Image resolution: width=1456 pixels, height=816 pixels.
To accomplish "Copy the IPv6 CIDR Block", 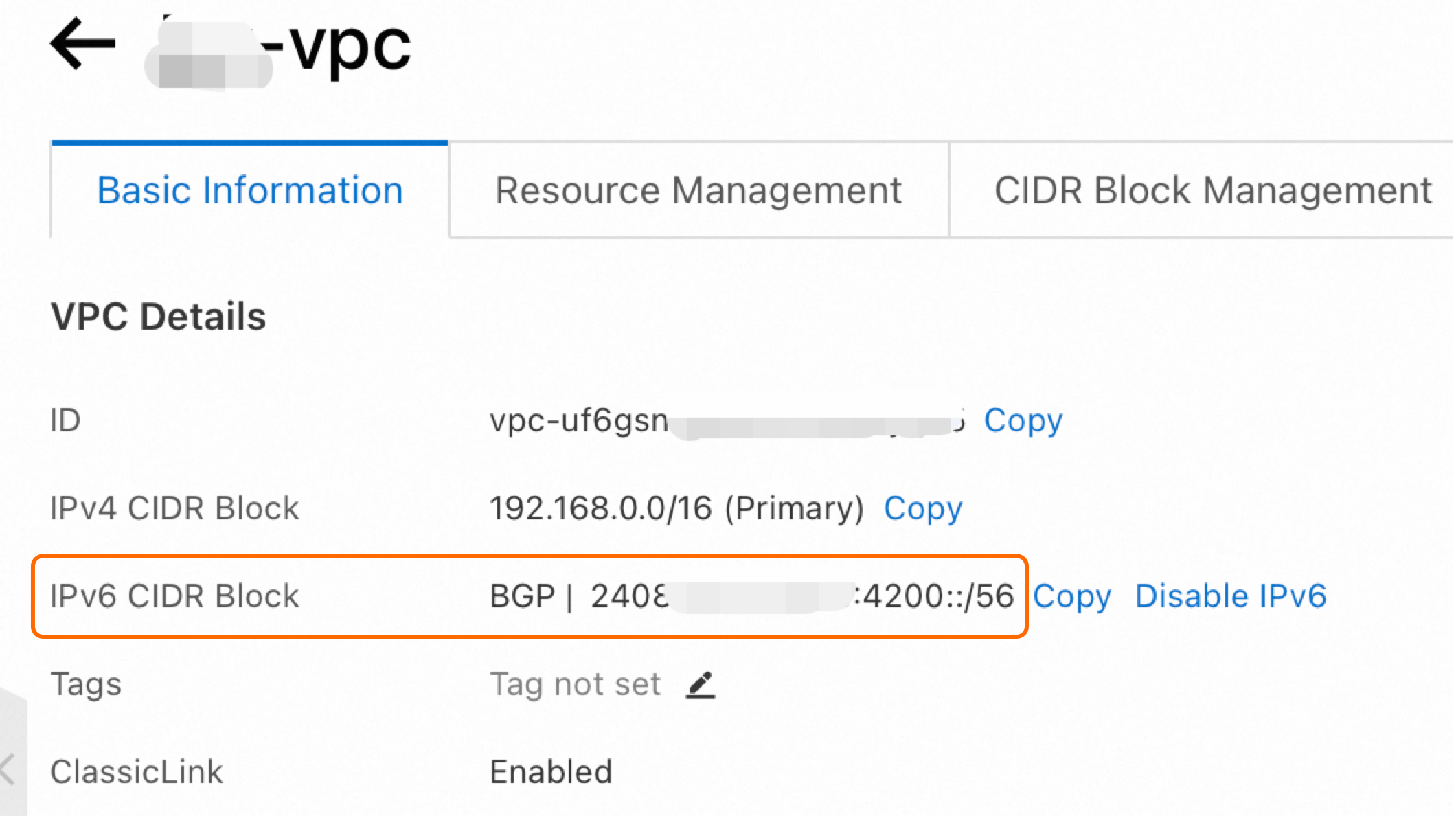I will 1073,596.
